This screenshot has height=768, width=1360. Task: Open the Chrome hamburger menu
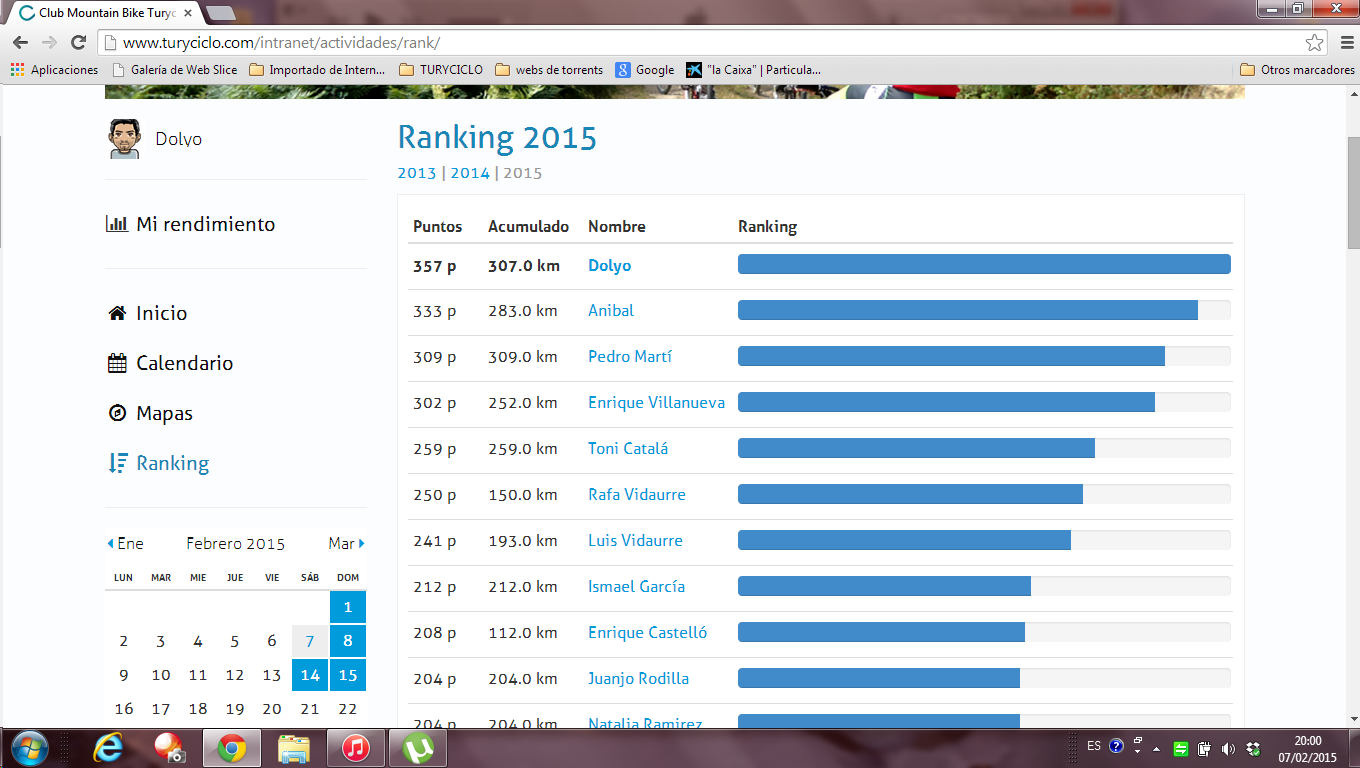click(x=1343, y=43)
